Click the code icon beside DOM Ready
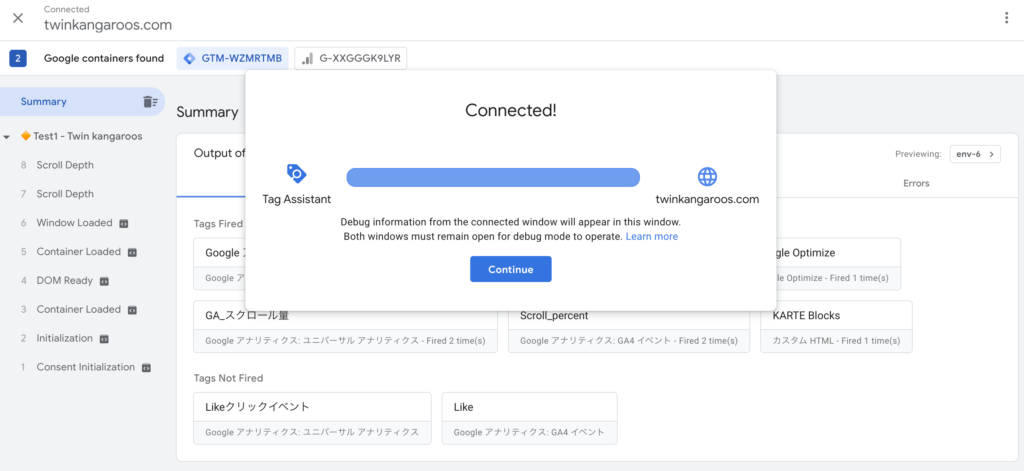 point(103,281)
